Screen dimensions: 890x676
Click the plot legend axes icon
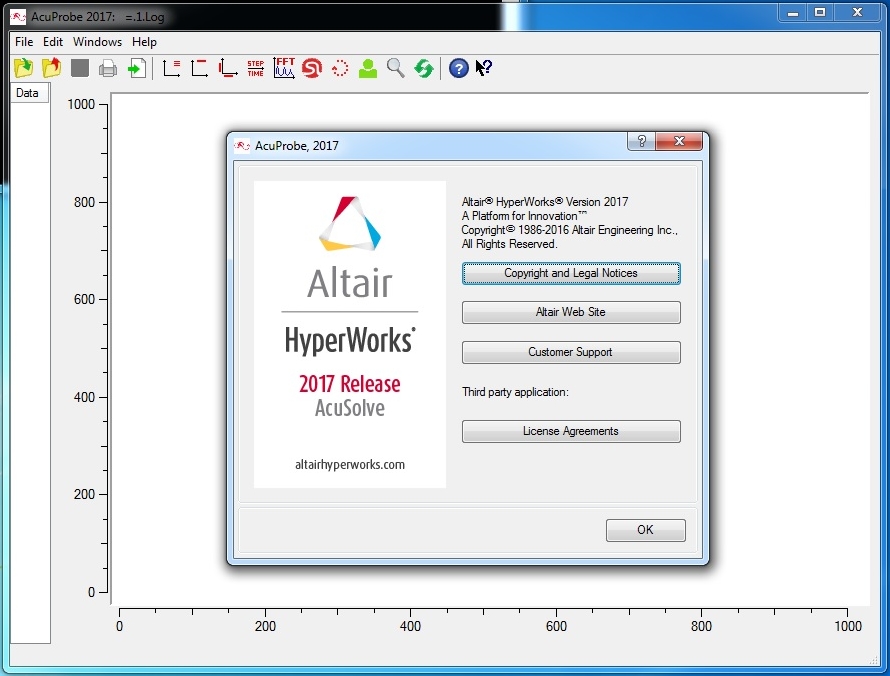click(171, 69)
